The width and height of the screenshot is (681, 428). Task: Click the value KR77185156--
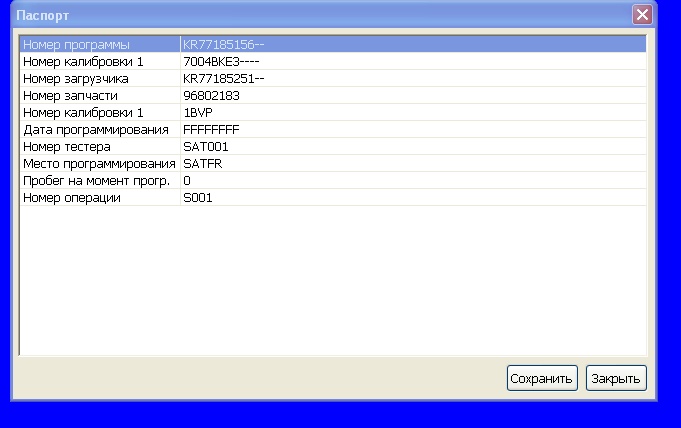click(x=222, y=45)
